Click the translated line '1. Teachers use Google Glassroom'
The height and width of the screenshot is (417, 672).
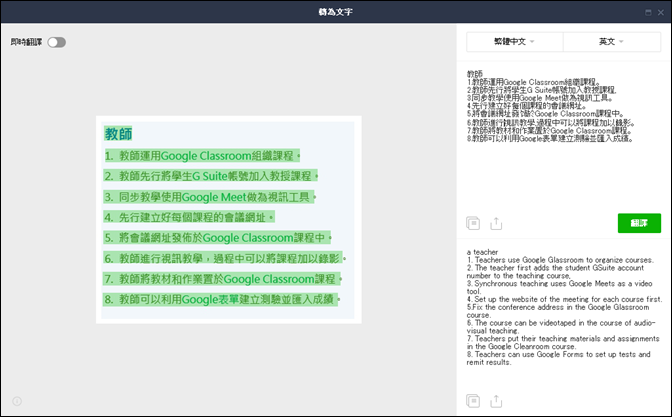(x=561, y=260)
